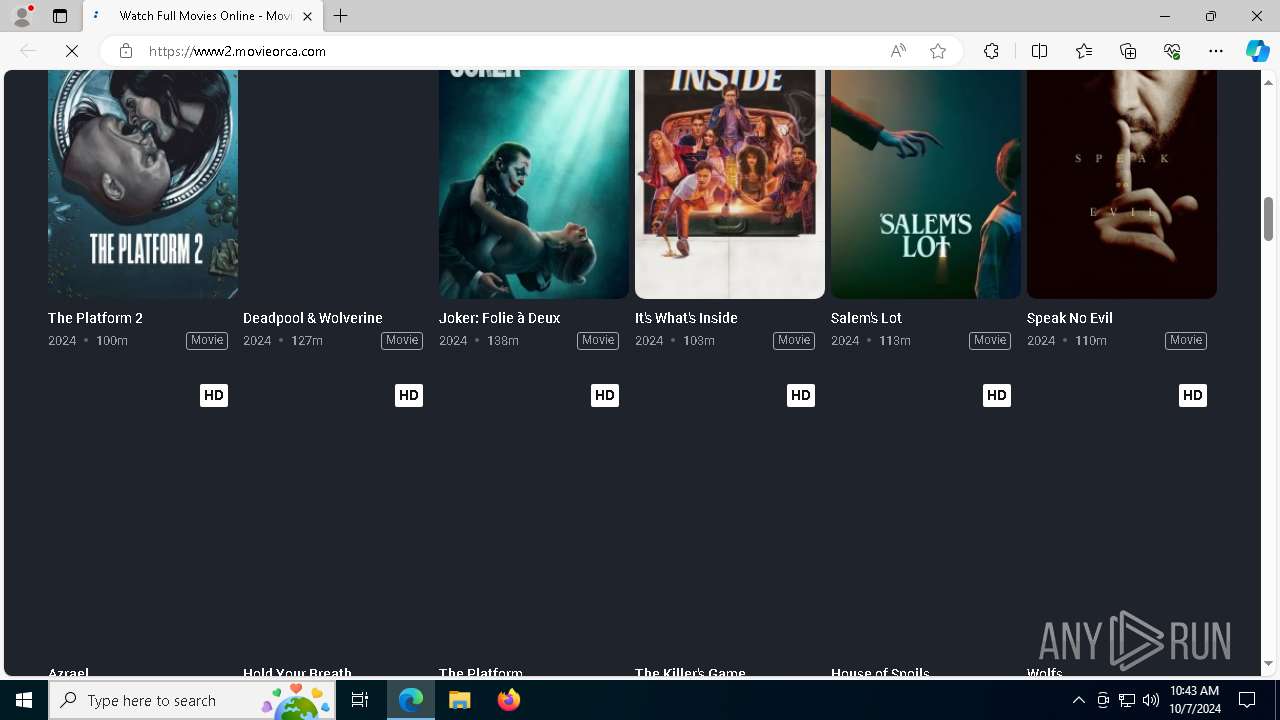1280x720 pixels.
Task: Click Movie tag under The Platform 2
Action: click(207, 340)
